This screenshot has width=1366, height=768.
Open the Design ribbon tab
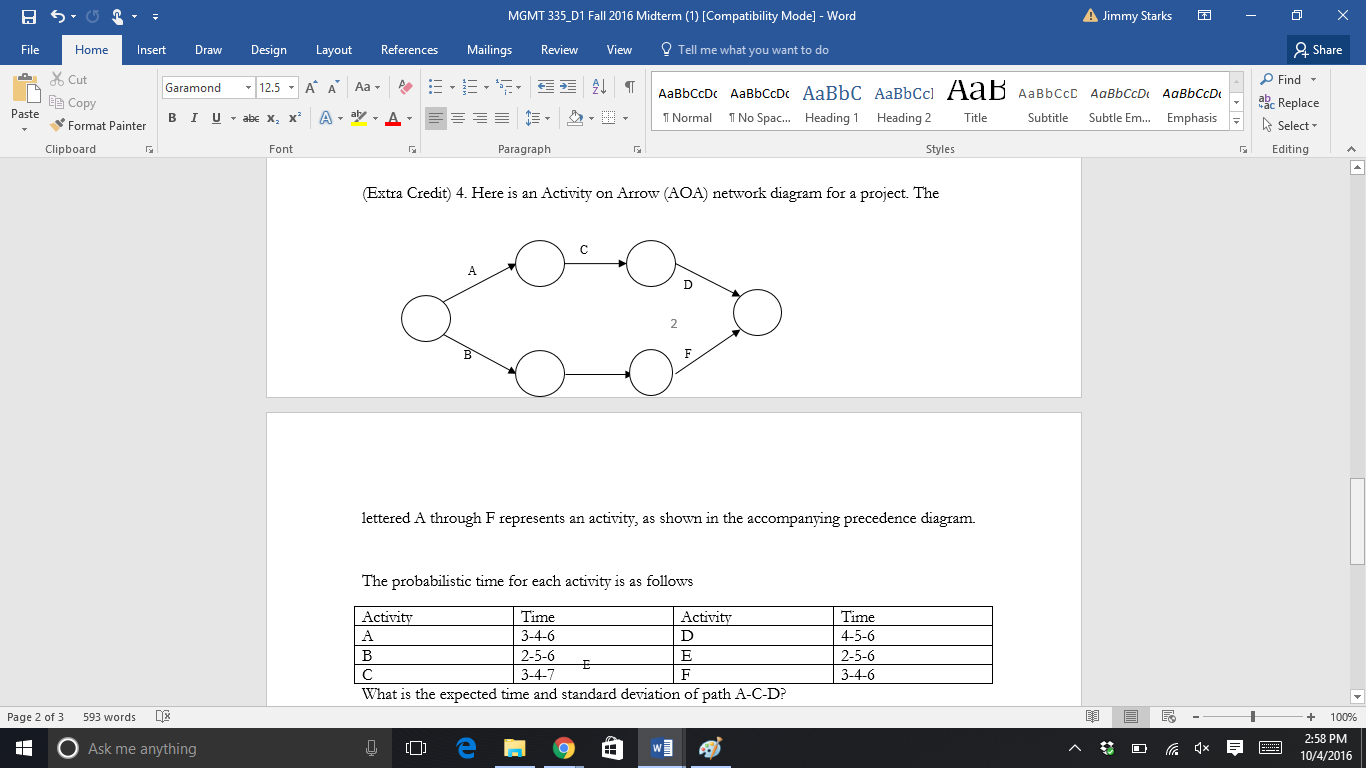coord(269,50)
